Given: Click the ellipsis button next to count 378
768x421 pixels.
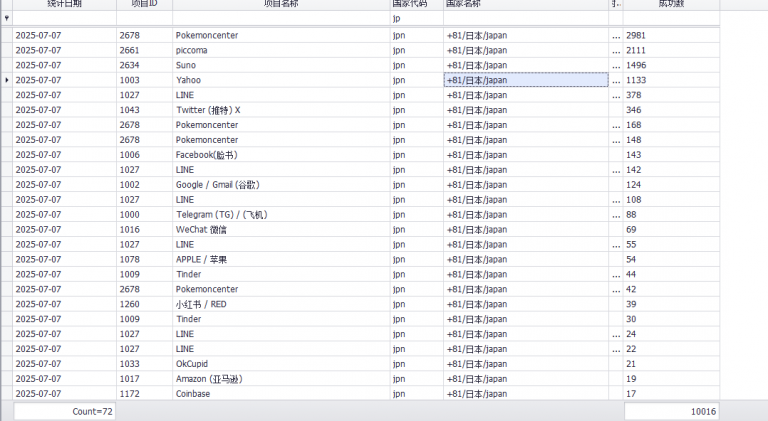Looking at the screenshot, I should click(x=616, y=95).
